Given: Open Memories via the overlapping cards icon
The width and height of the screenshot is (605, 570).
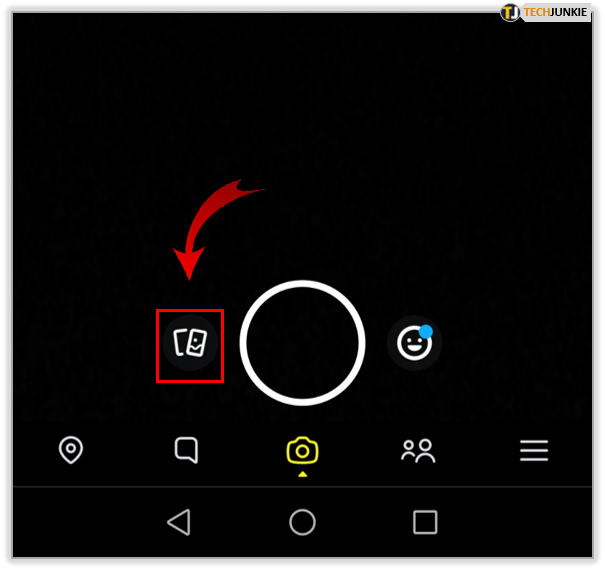Looking at the screenshot, I should point(190,343).
